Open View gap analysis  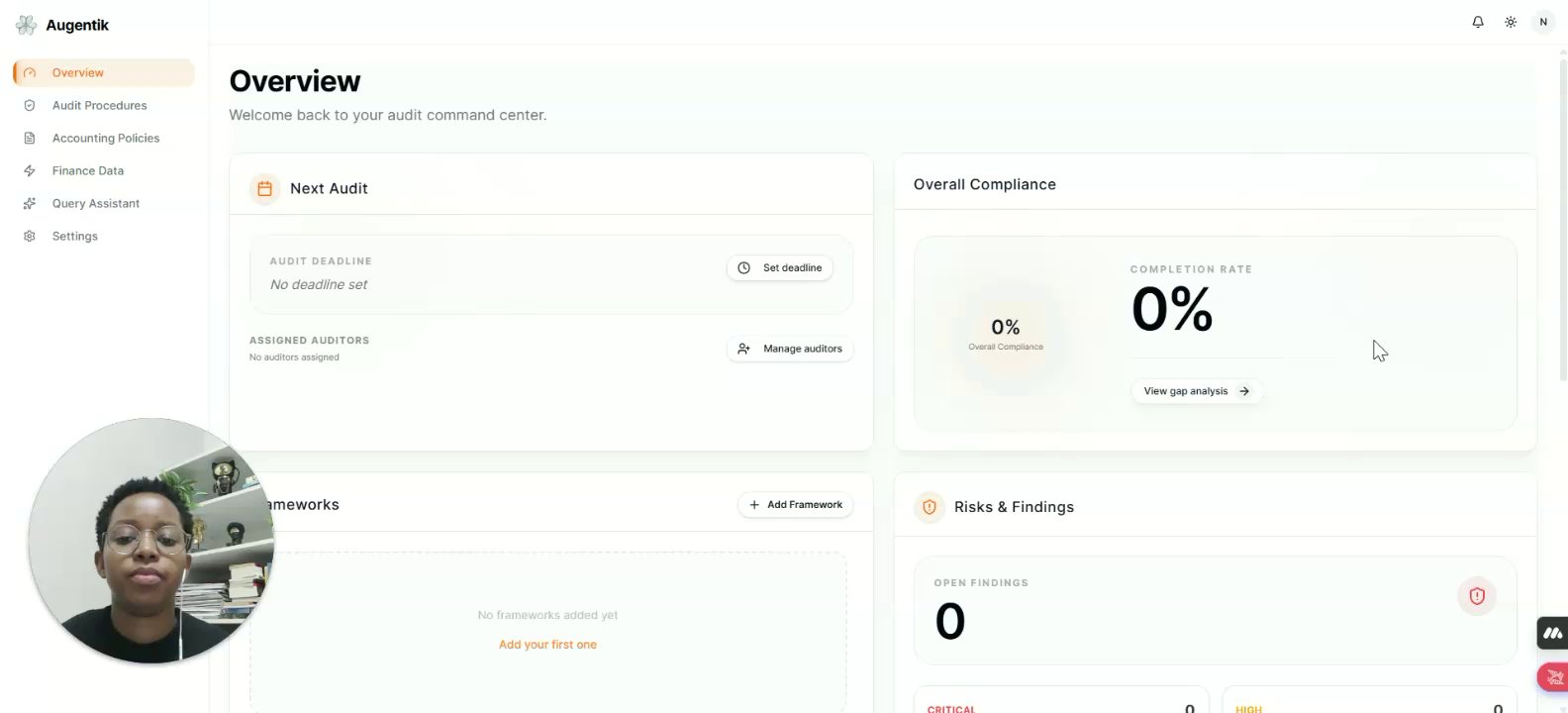(1196, 391)
